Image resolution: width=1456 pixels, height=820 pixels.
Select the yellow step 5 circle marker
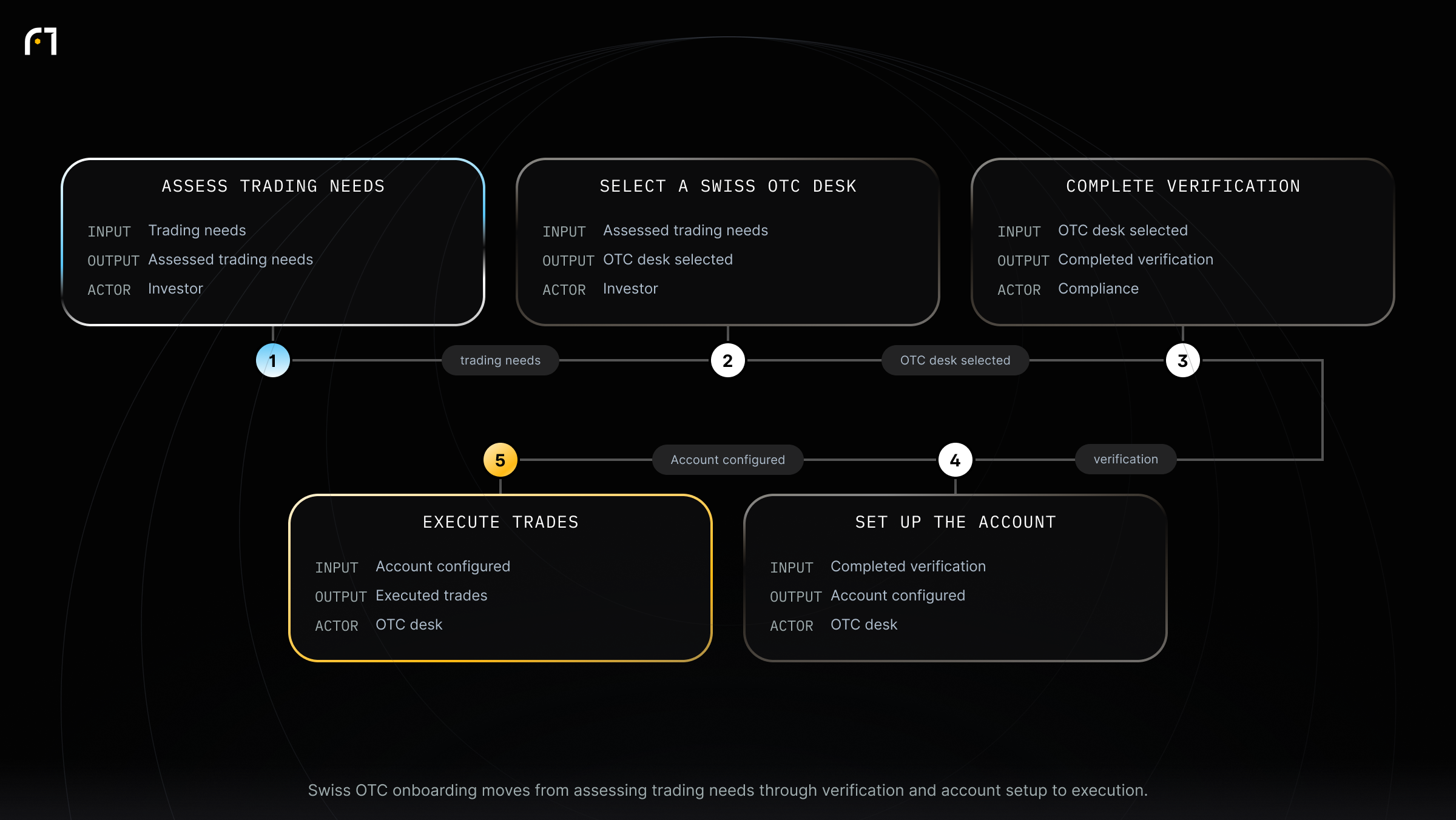tap(500, 460)
